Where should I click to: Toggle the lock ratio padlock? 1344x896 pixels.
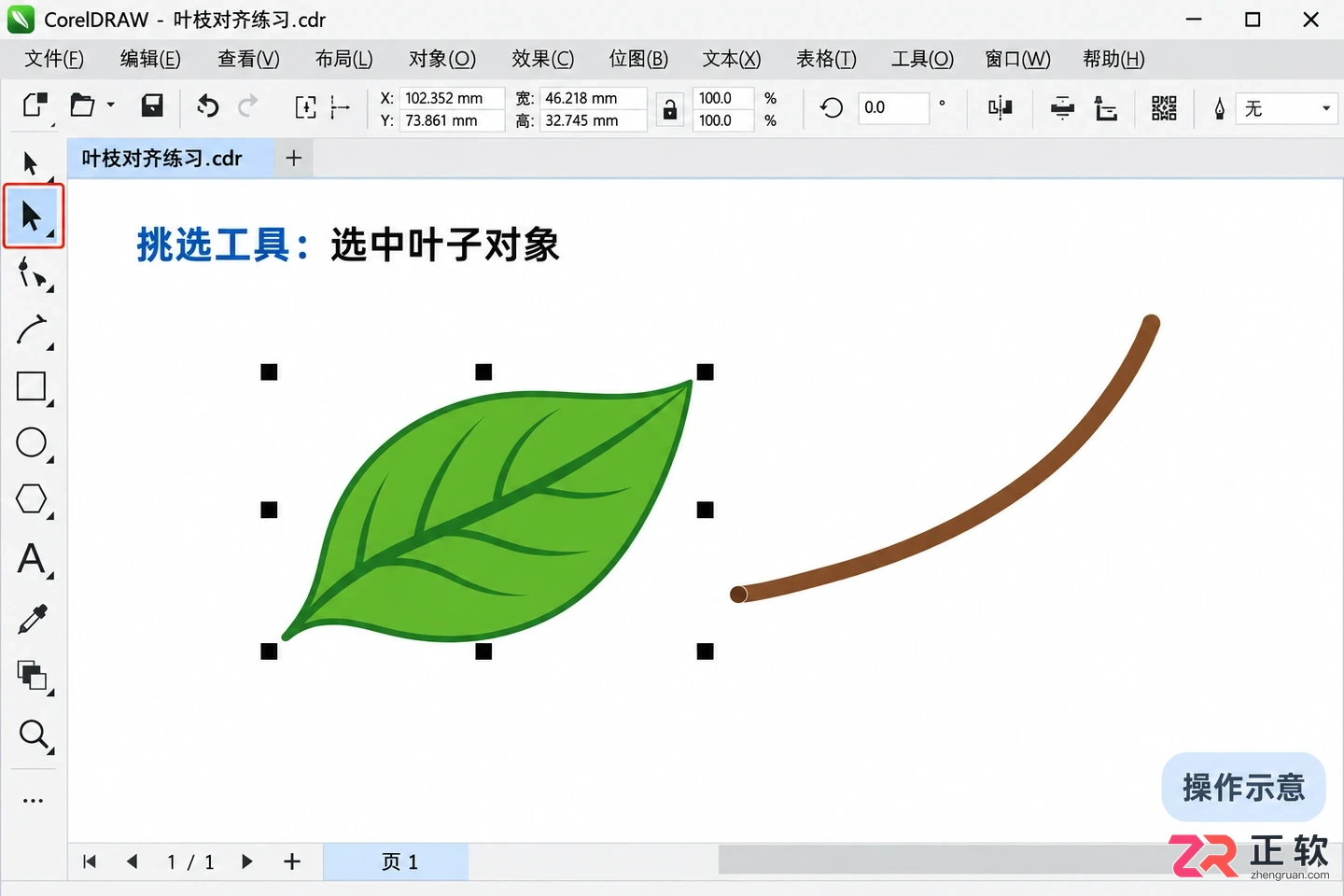click(669, 109)
